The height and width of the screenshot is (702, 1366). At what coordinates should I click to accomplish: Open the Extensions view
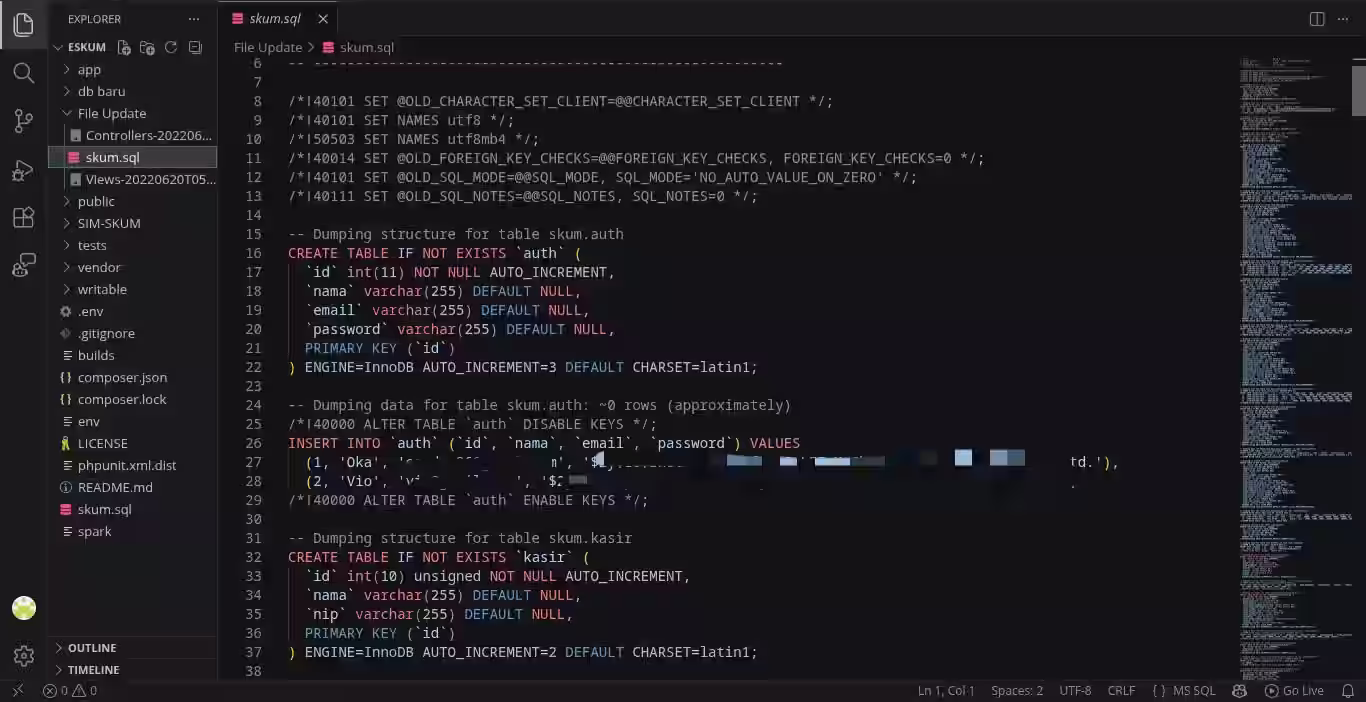pyautogui.click(x=23, y=218)
